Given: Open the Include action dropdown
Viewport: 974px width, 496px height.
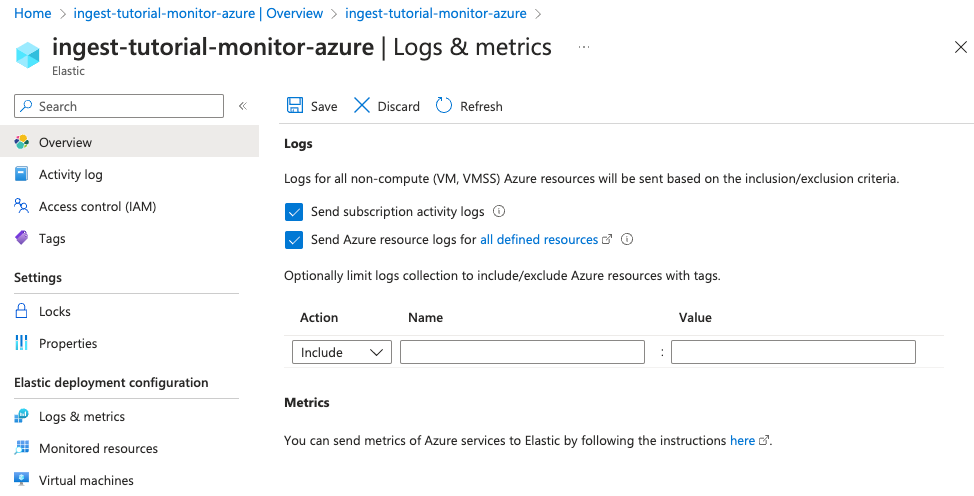Looking at the screenshot, I should (341, 352).
